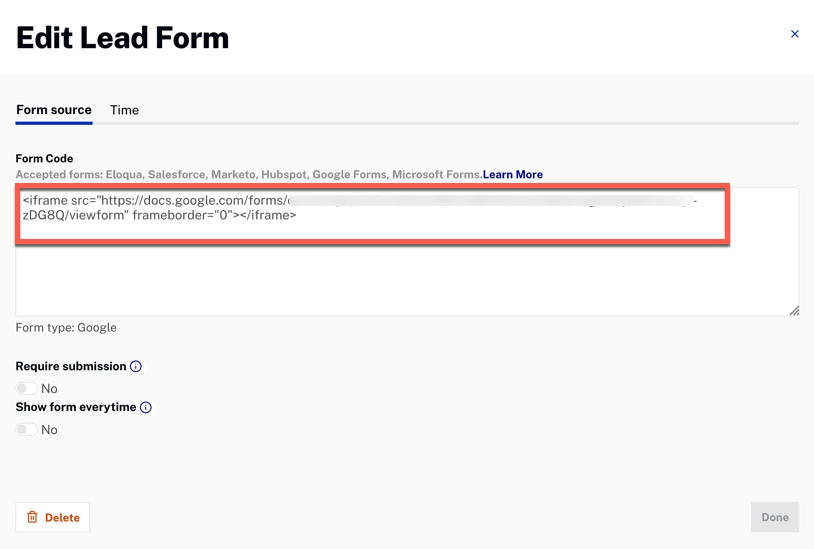Open the Learn More link

pyautogui.click(x=513, y=175)
